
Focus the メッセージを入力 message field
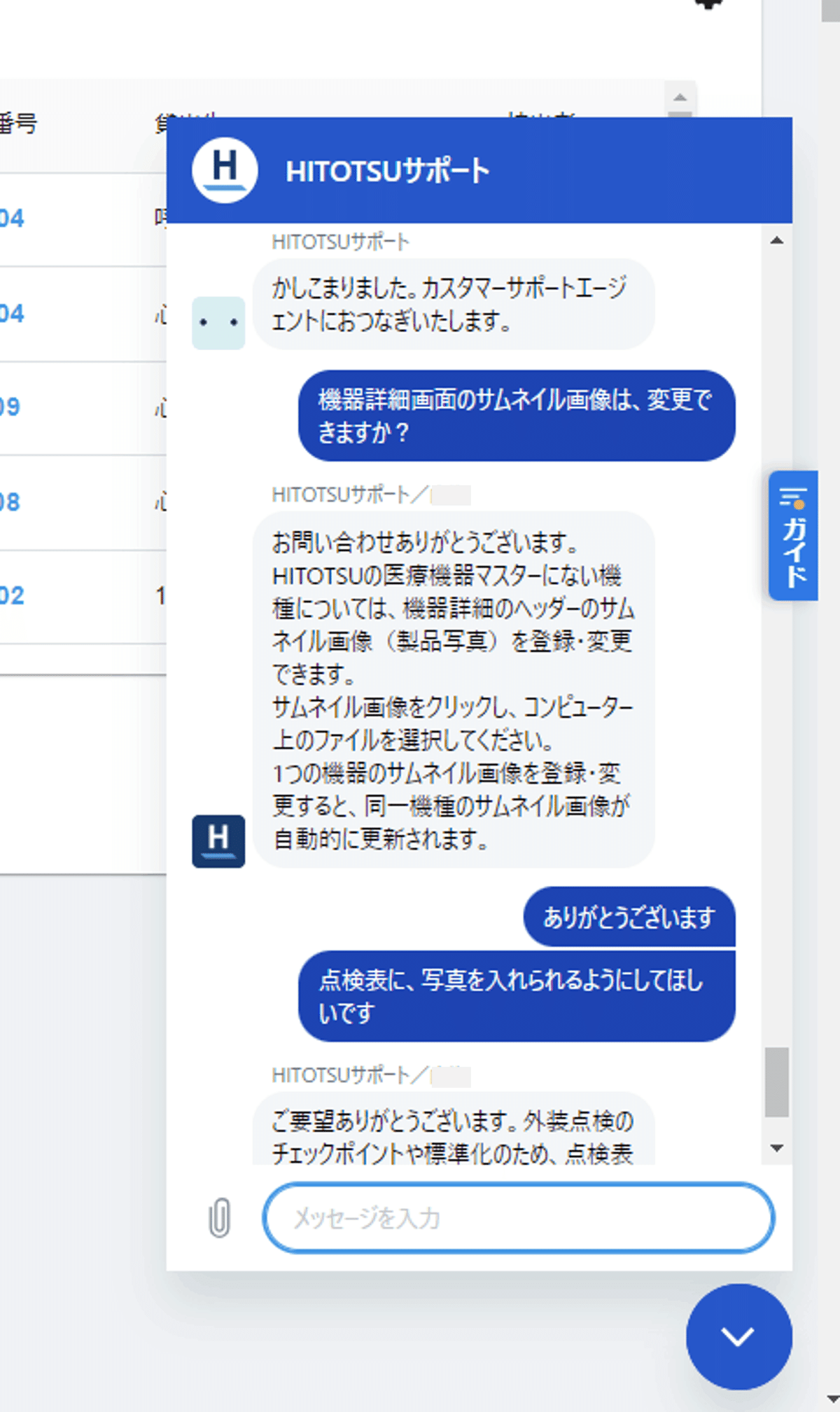pyautogui.click(x=519, y=1218)
